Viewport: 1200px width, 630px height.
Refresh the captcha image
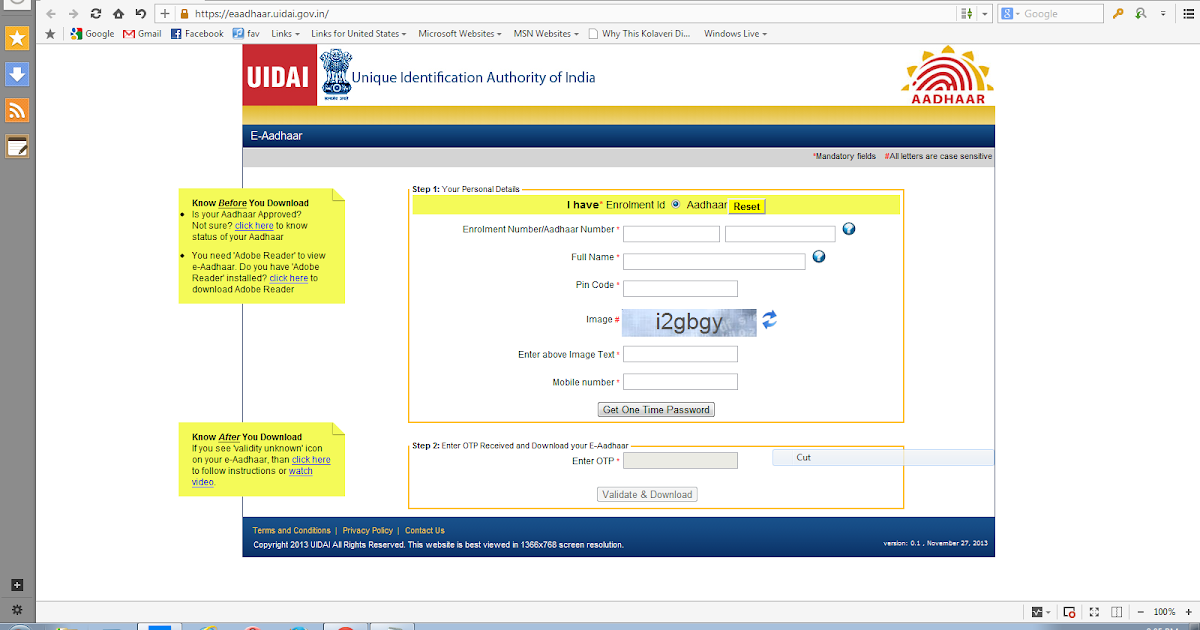point(769,320)
